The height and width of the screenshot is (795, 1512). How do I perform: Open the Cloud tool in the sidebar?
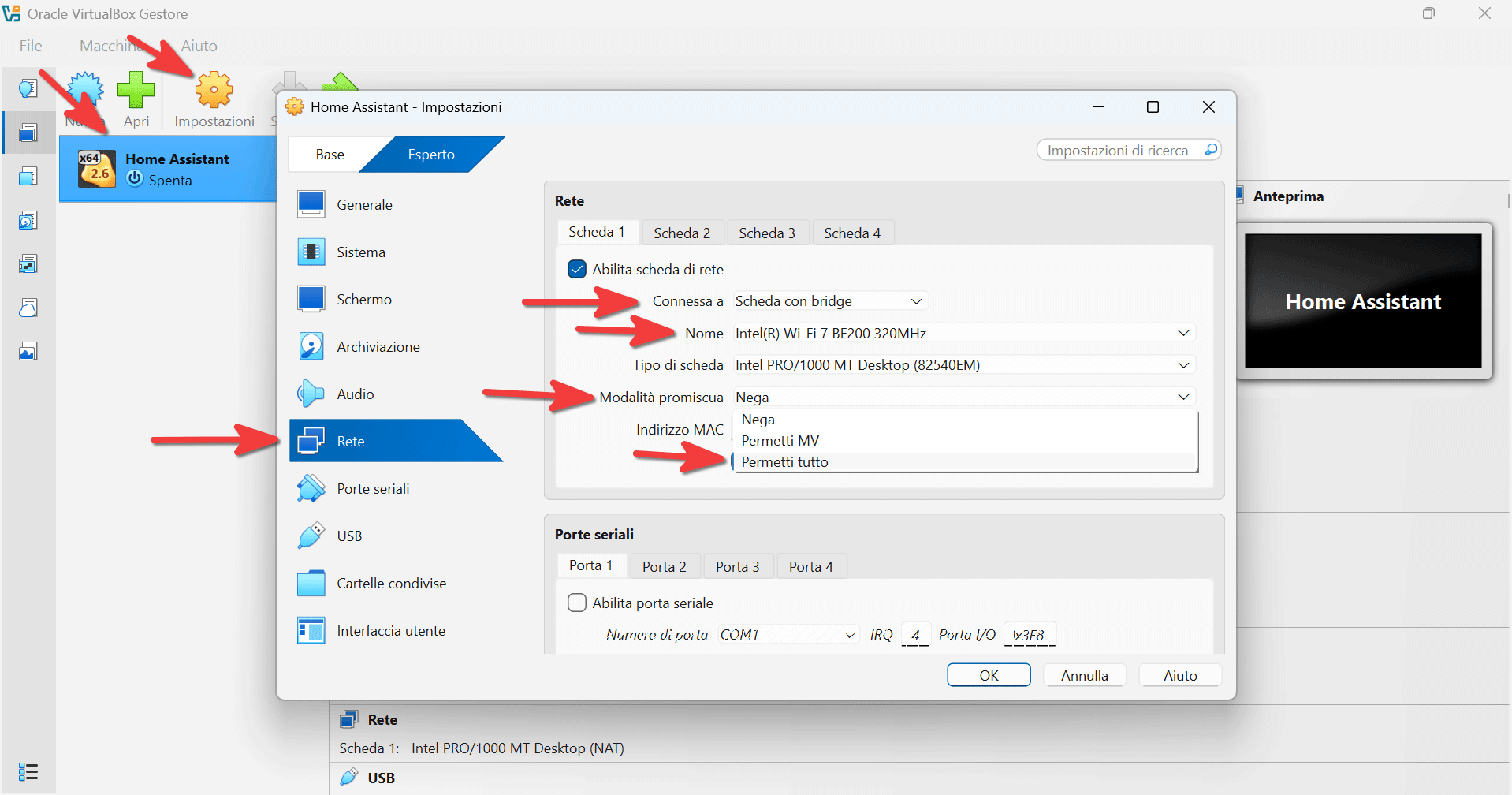tap(28, 308)
